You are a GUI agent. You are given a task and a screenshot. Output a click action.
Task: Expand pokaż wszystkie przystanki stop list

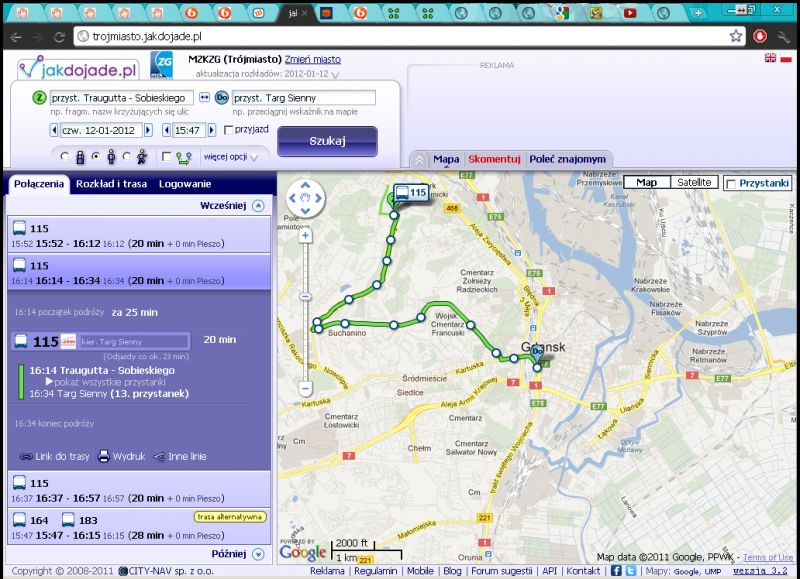point(106,382)
